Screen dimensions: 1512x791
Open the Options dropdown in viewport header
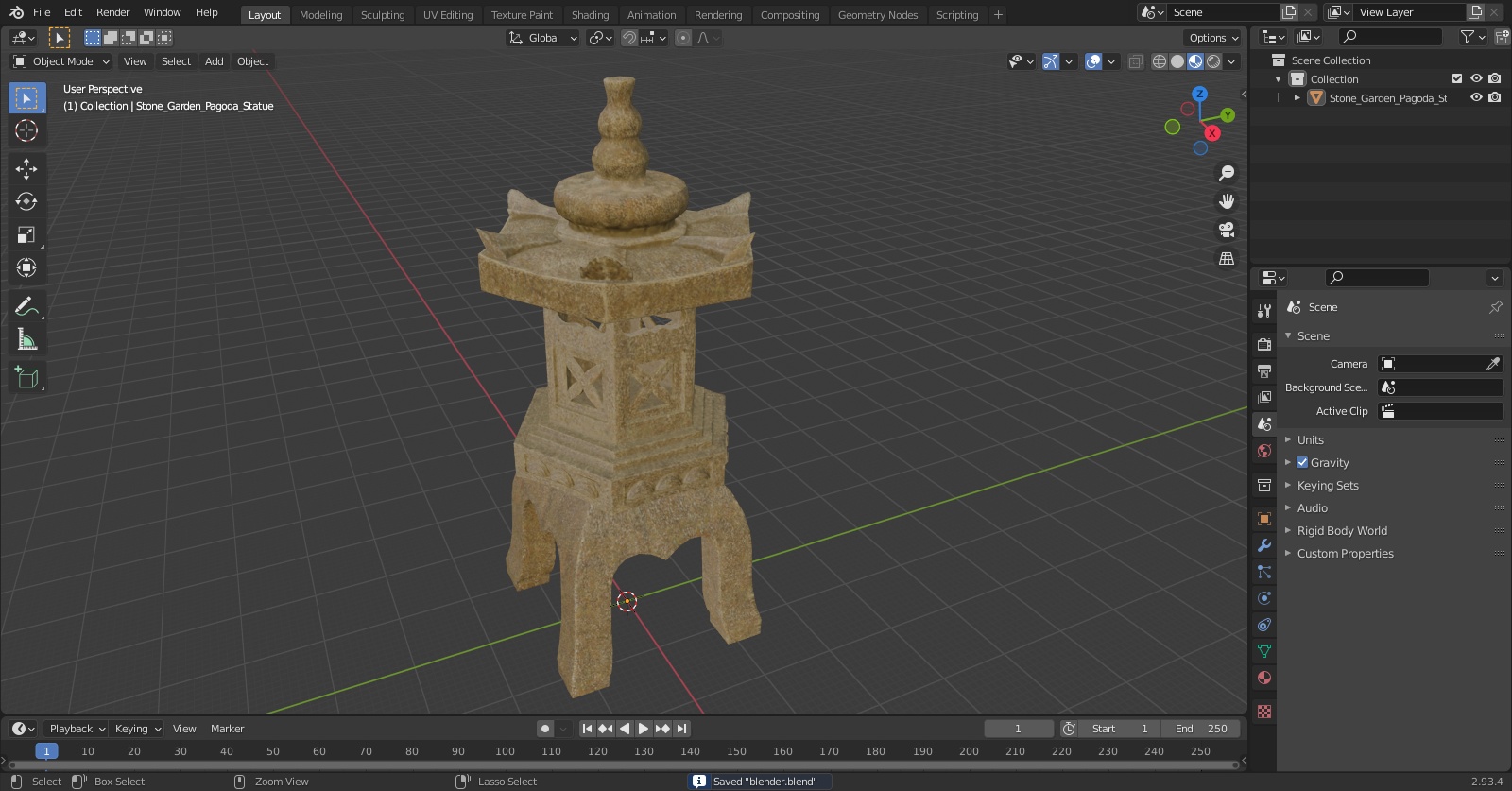click(1213, 38)
